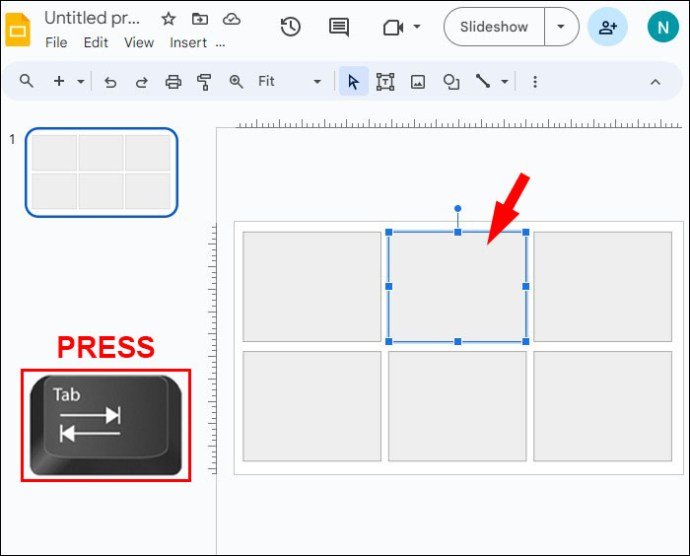
Task: Search the menus magnifier icon
Action: [26, 81]
